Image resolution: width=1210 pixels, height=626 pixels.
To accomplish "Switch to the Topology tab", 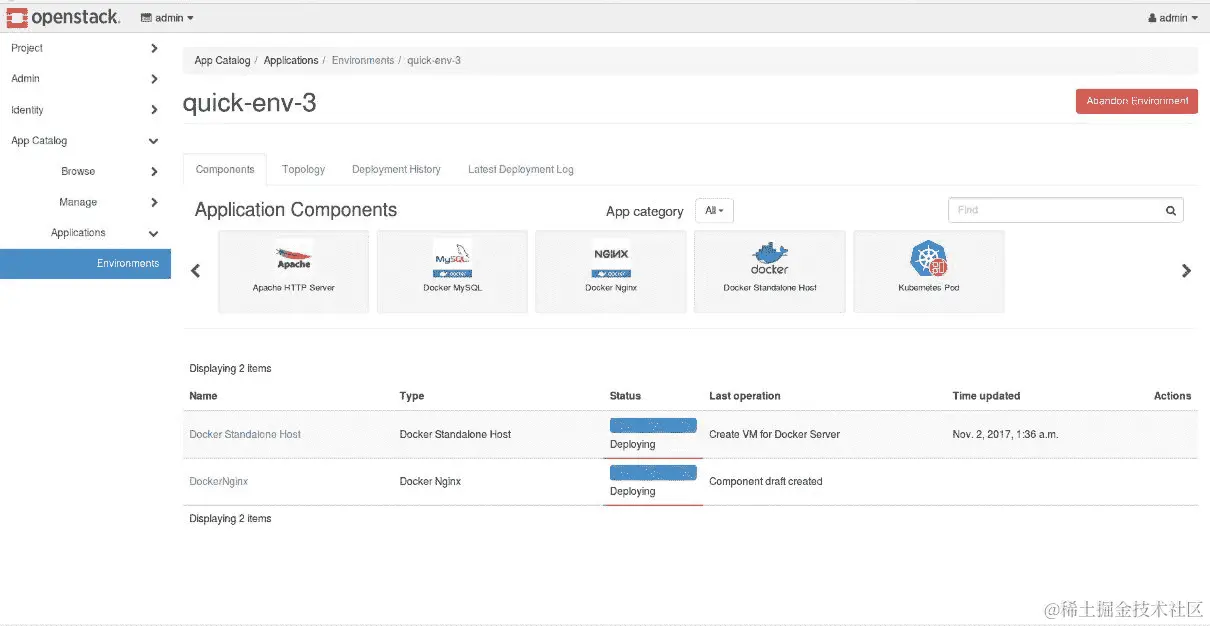I will coord(303,170).
